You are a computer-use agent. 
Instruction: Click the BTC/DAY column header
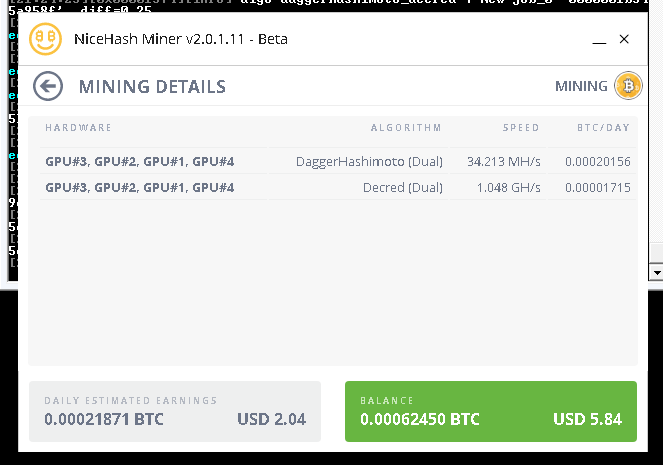click(603, 128)
